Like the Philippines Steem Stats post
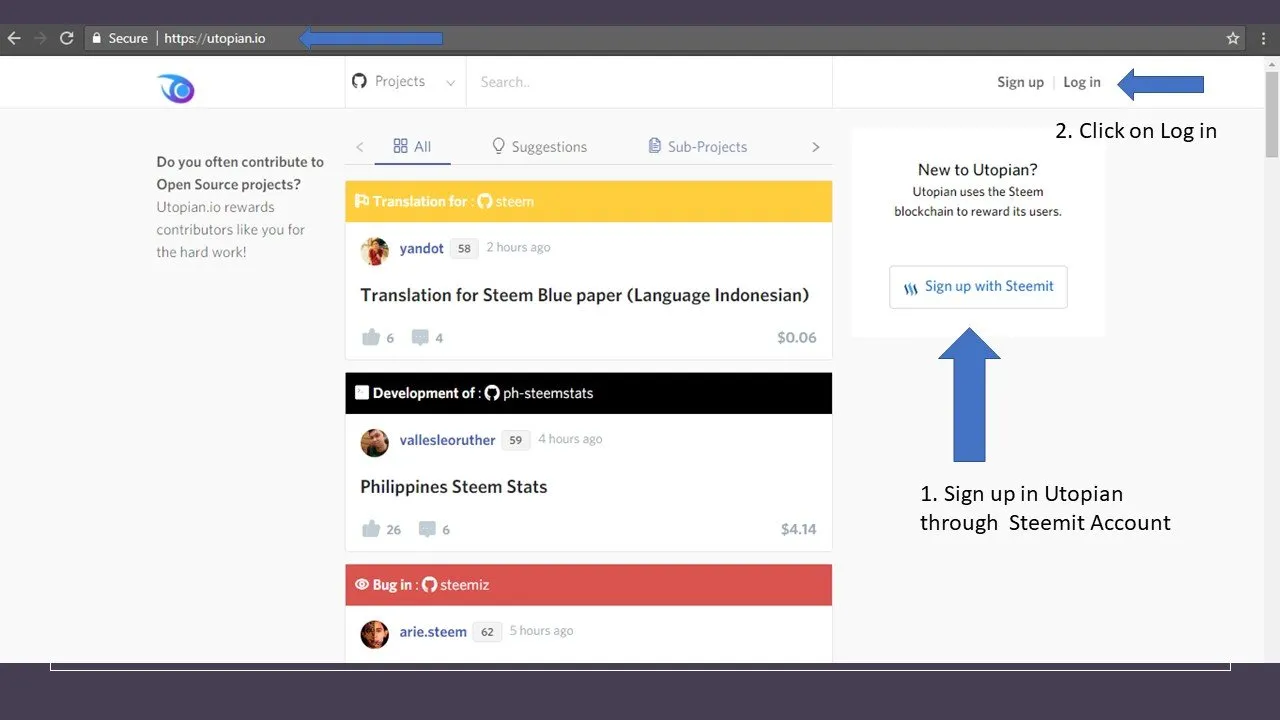Viewport: 1280px width, 720px height. (x=371, y=529)
